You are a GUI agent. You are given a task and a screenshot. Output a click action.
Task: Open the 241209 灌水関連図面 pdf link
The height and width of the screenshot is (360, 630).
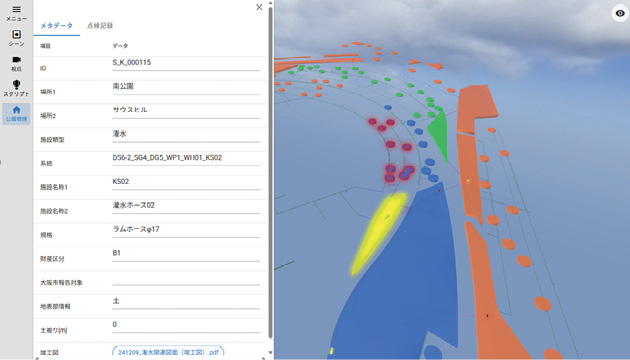pyautogui.click(x=168, y=352)
